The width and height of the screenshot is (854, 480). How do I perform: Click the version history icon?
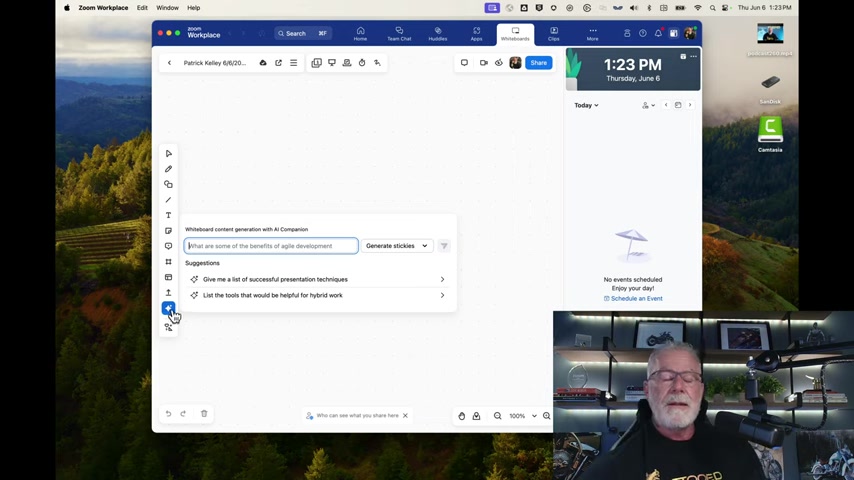point(498,63)
